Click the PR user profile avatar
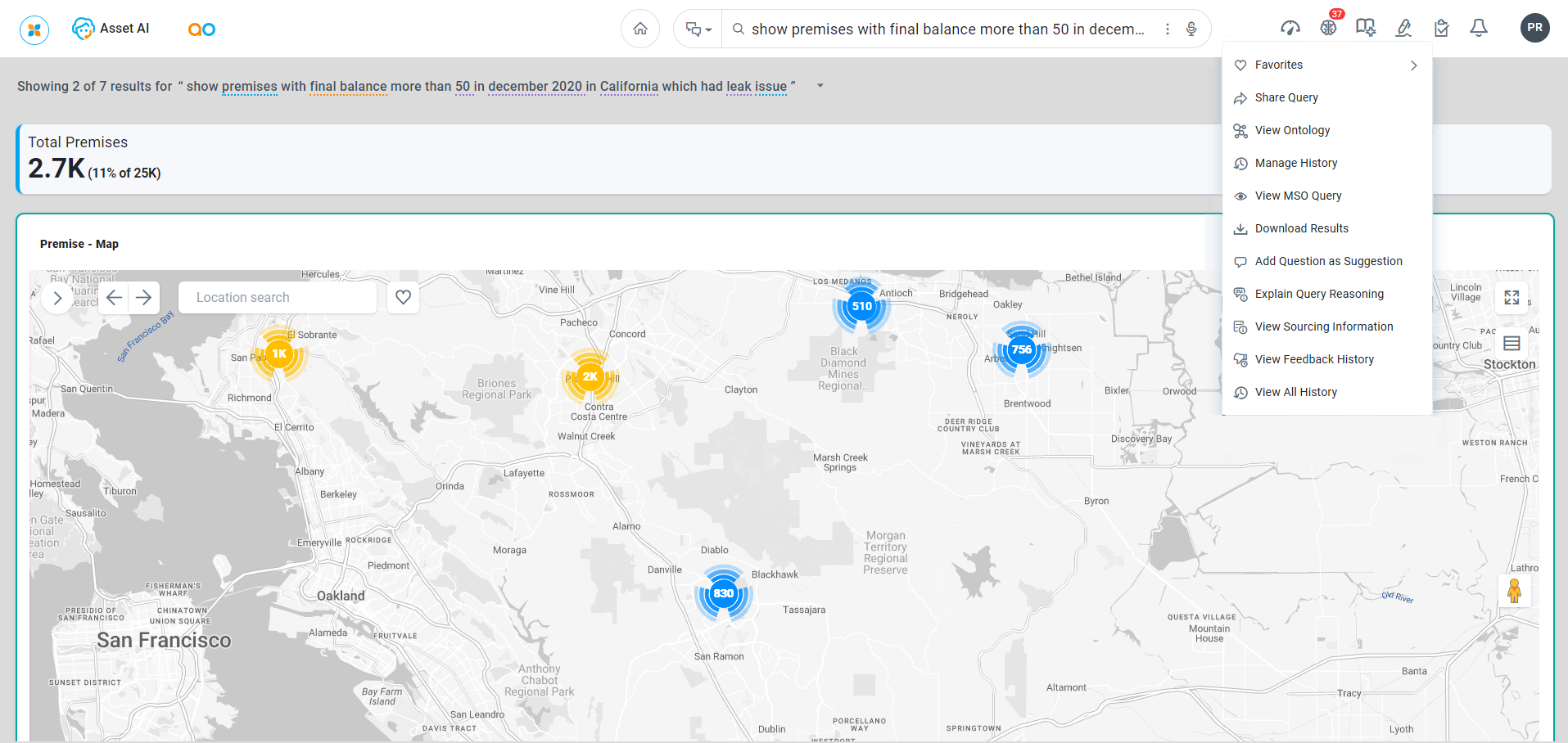 click(x=1534, y=28)
